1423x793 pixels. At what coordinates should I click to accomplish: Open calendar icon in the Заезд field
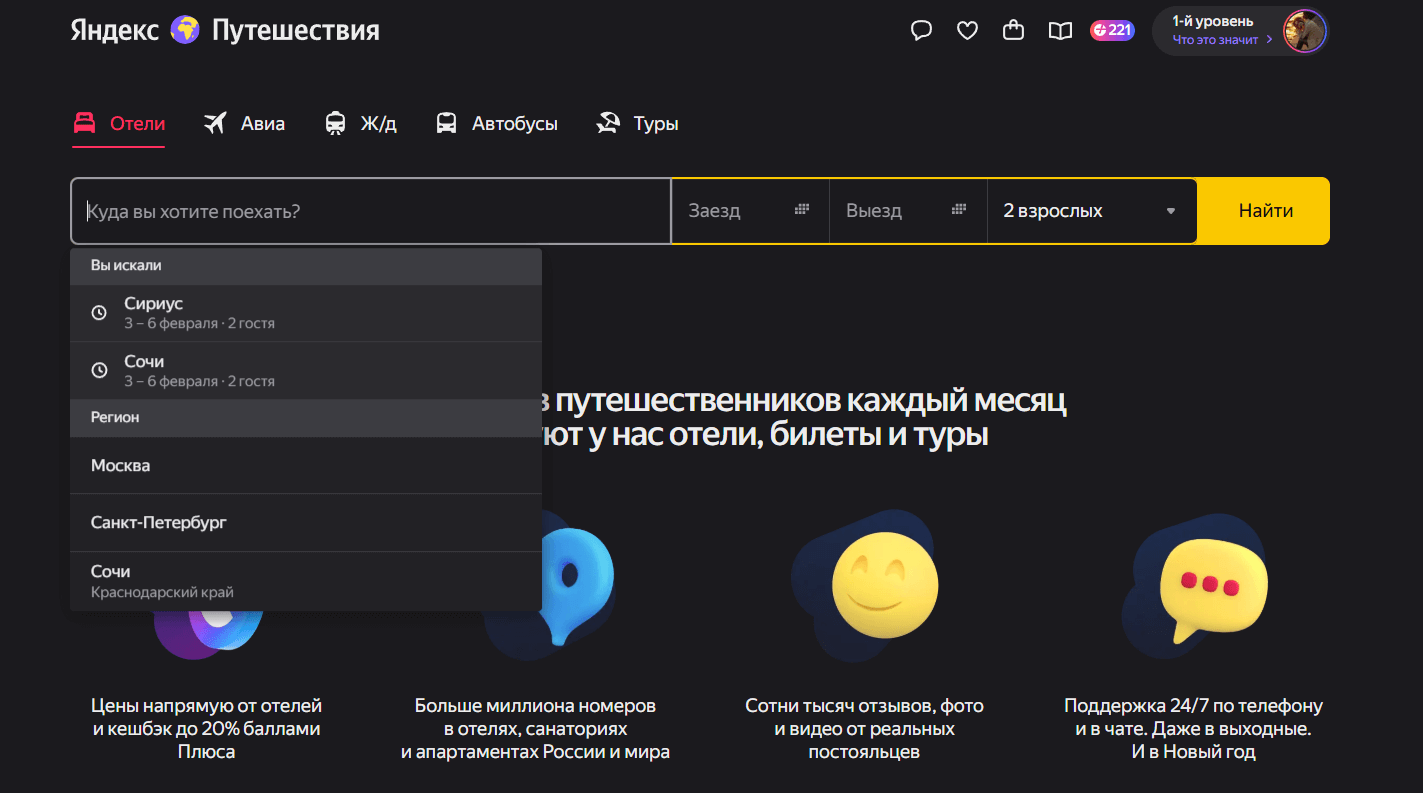coord(801,210)
